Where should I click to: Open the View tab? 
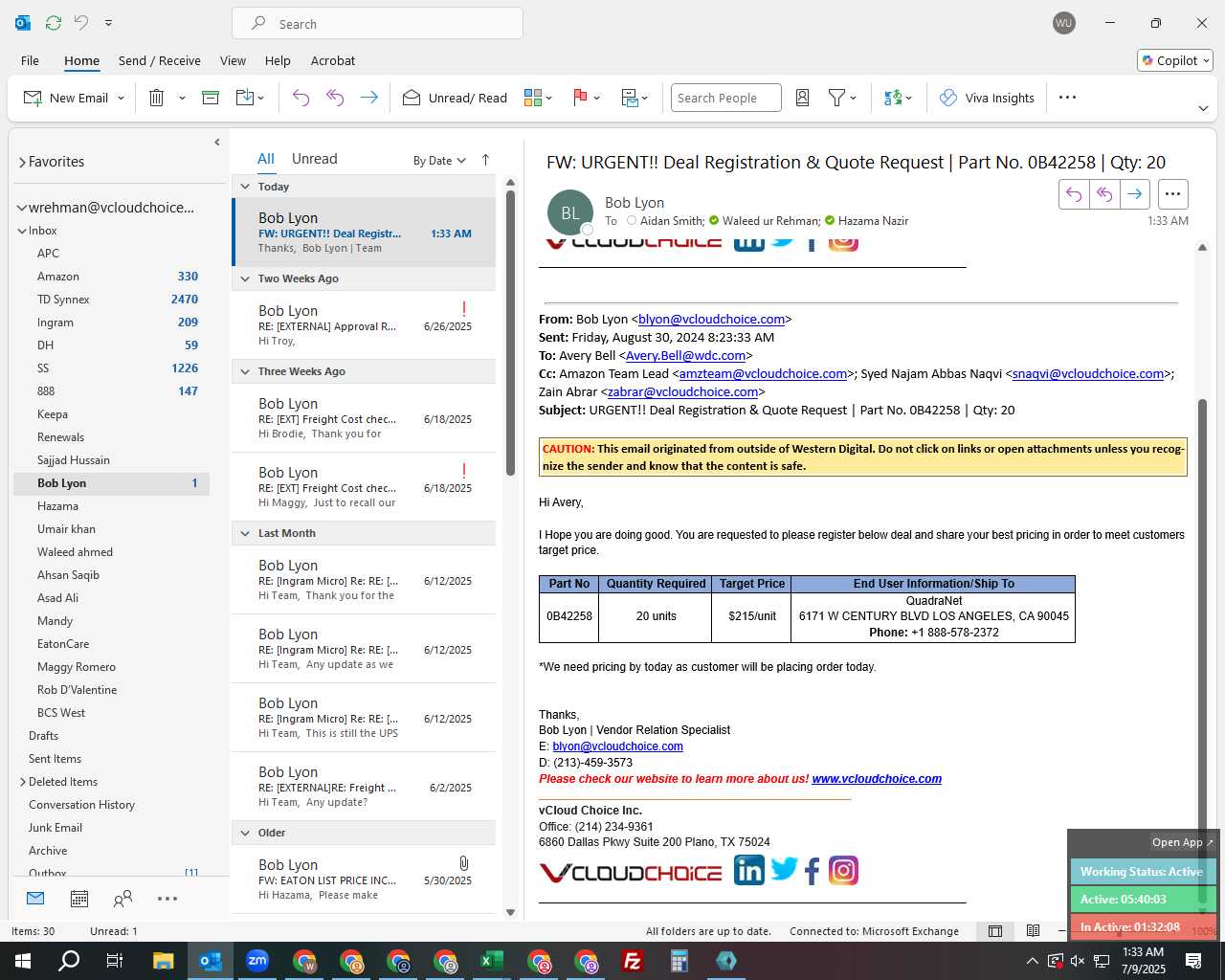(x=233, y=60)
